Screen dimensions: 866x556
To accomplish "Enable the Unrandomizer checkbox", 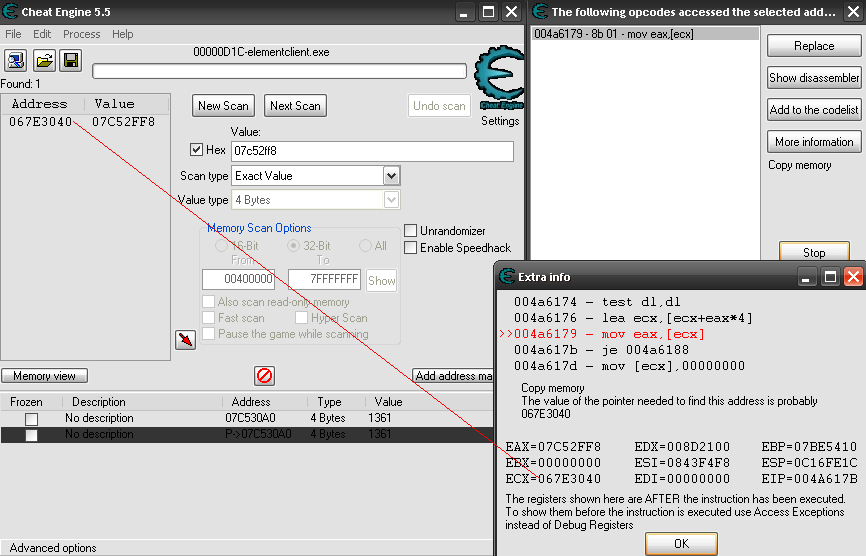I will coord(410,231).
